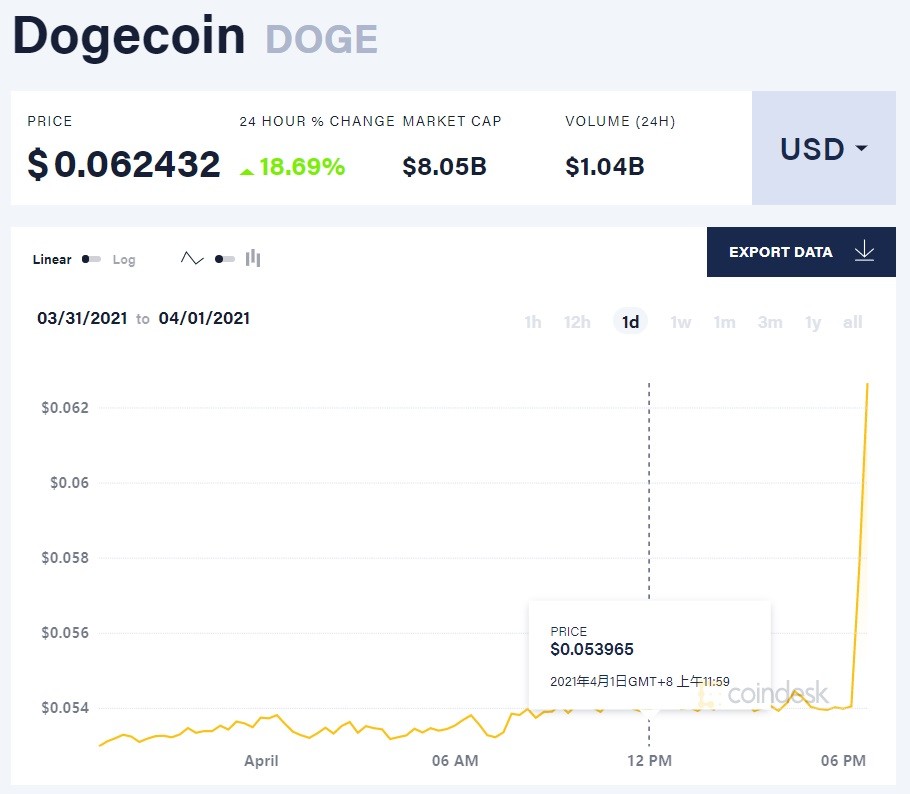Click the candlestick chart icon

253,258
